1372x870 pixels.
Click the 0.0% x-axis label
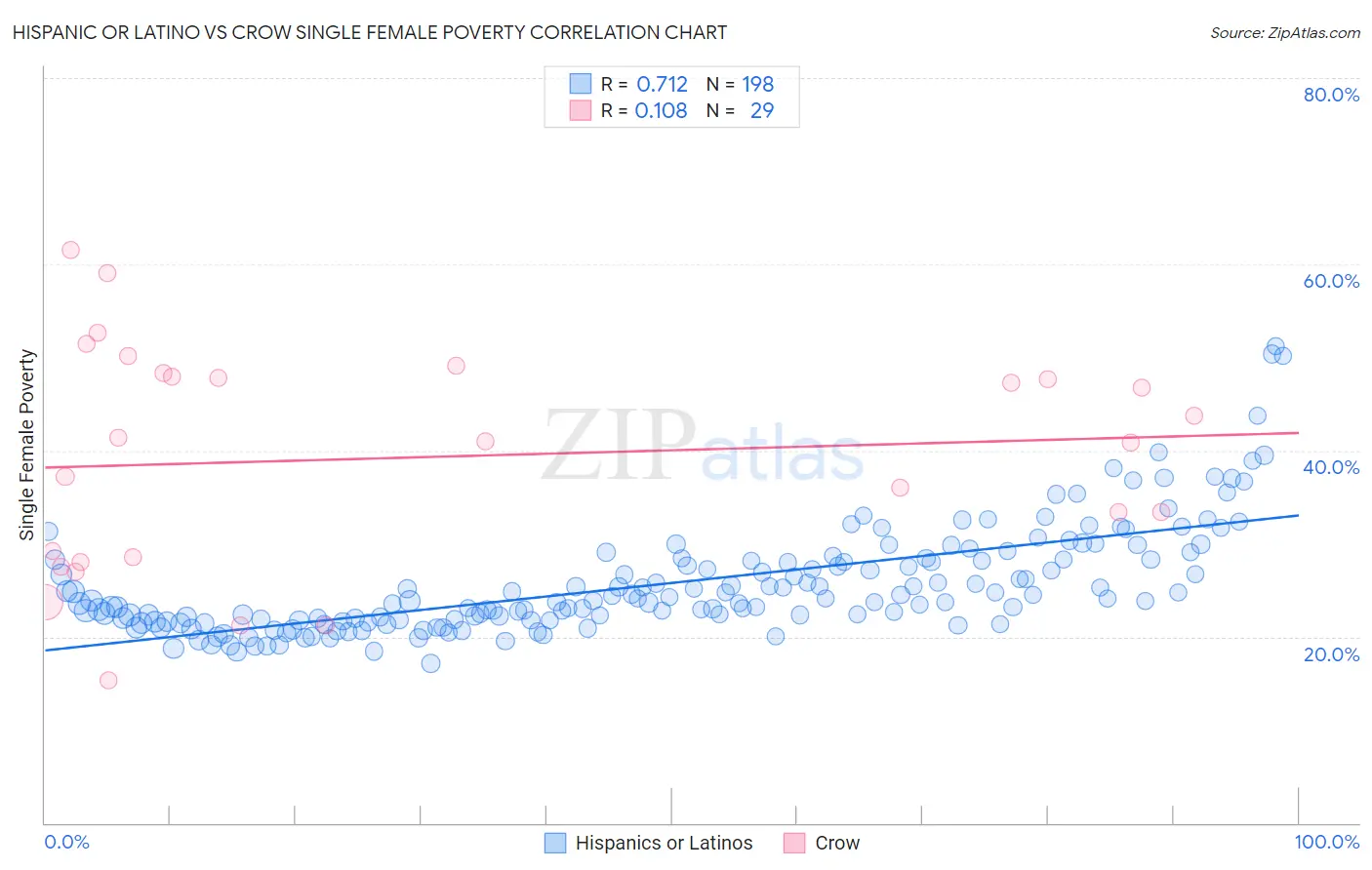tap(67, 842)
